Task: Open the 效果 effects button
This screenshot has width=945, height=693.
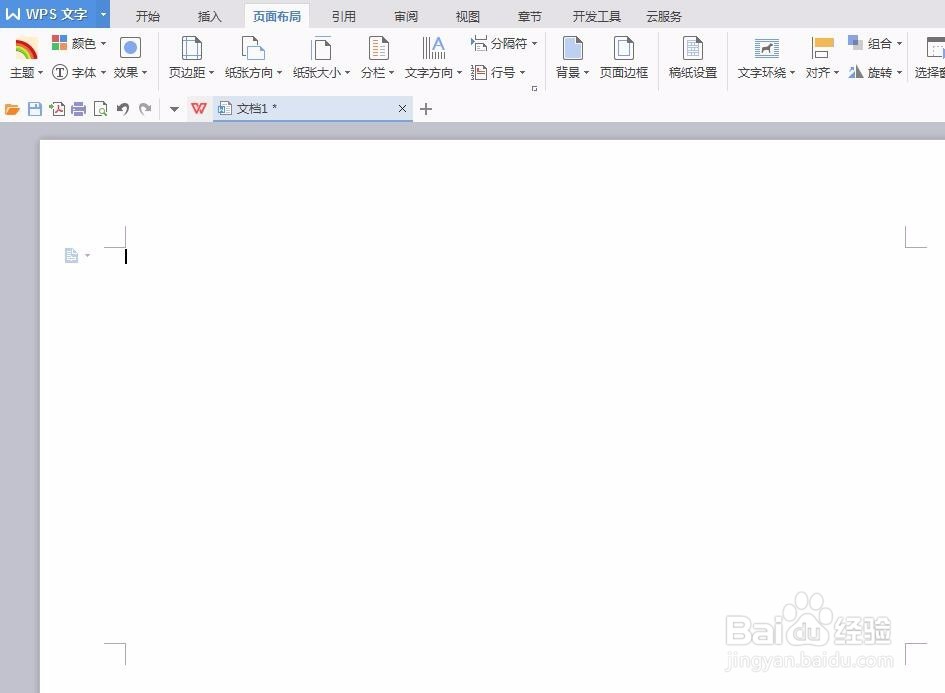Action: 130,58
